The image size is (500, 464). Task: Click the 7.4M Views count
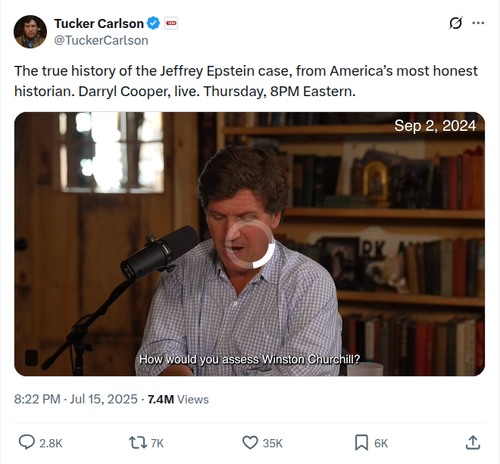tap(178, 399)
